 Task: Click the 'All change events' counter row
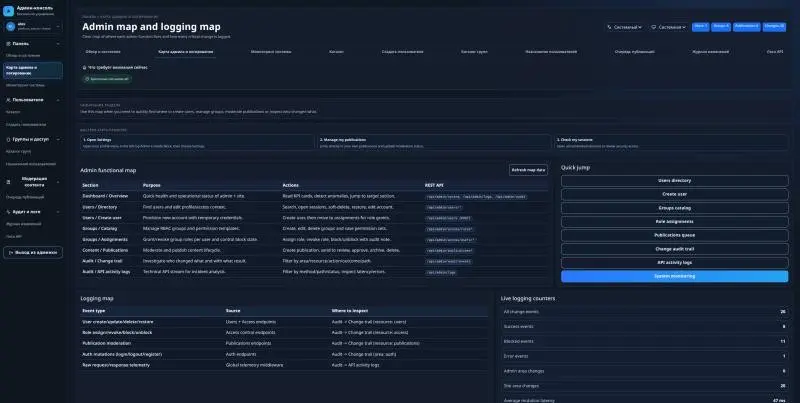pyautogui.click(x=645, y=311)
